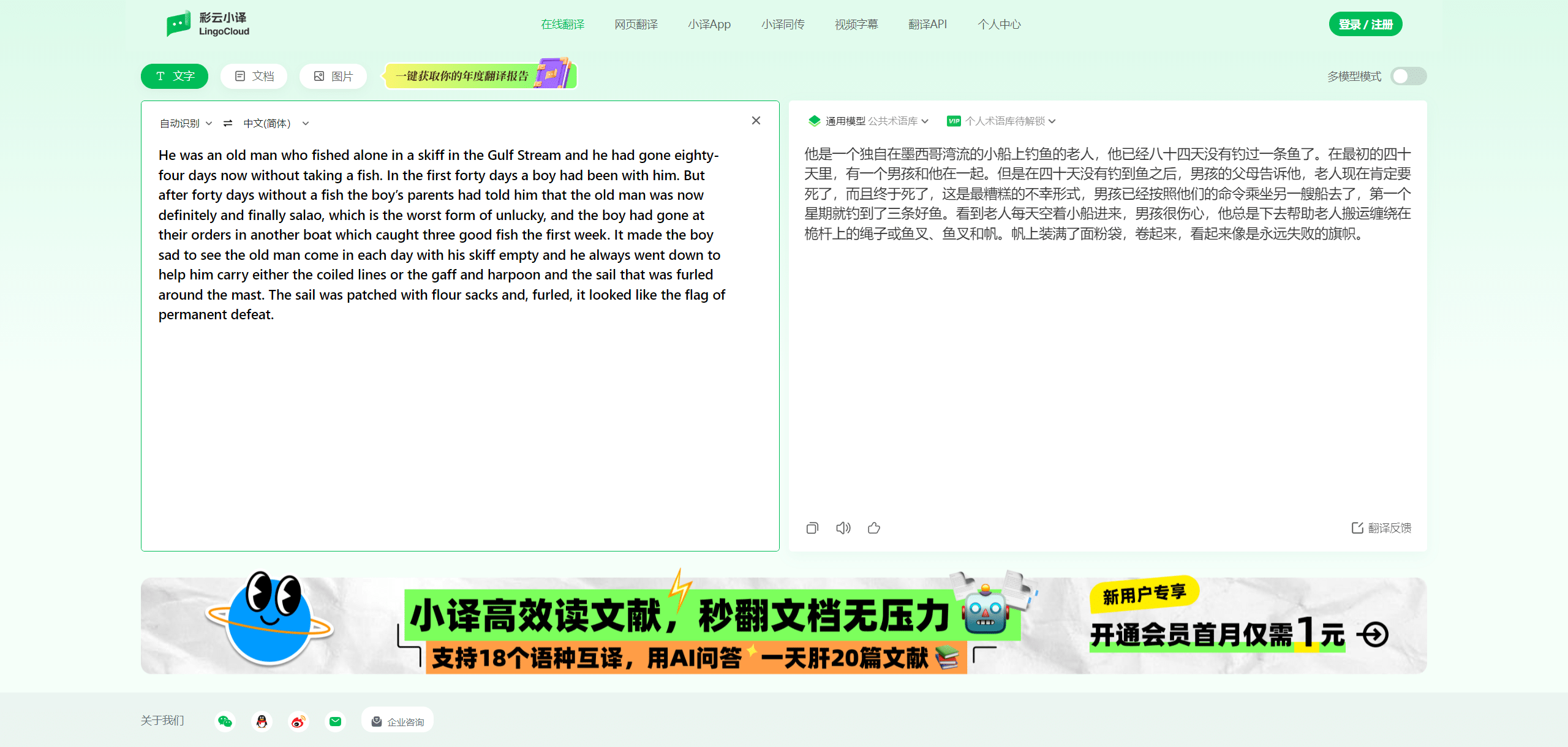Play translation audio with speaker icon
This screenshot has width=1568, height=747.
click(843, 528)
